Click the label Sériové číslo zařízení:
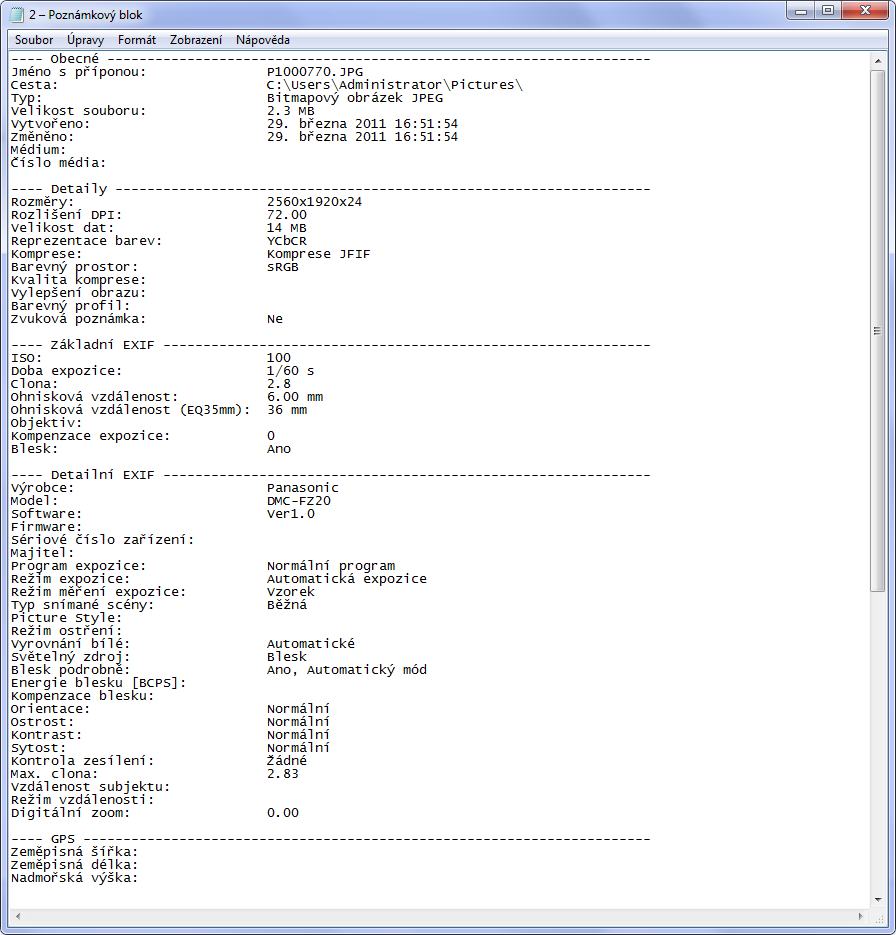Image resolution: width=896 pixels, height=935 pixels. (x=102, y=540)
